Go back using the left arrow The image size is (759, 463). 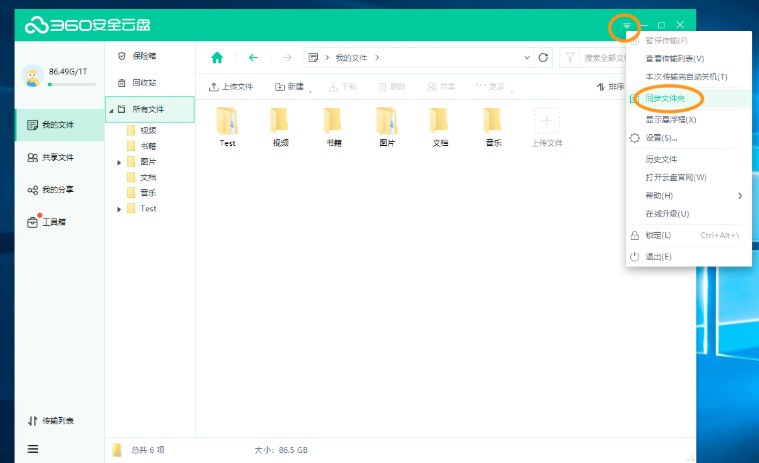[x=253, y=58]
